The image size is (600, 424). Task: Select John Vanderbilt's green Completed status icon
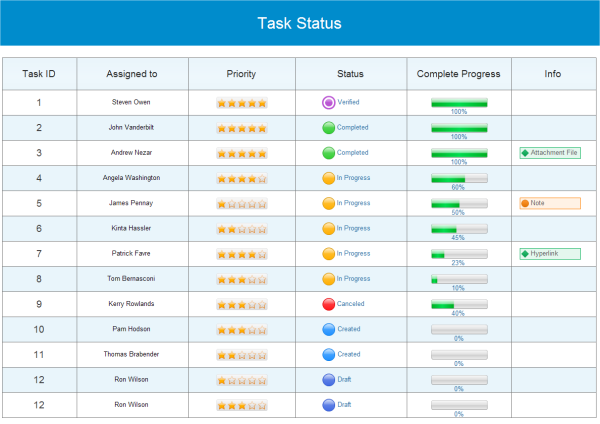[328, 128]
